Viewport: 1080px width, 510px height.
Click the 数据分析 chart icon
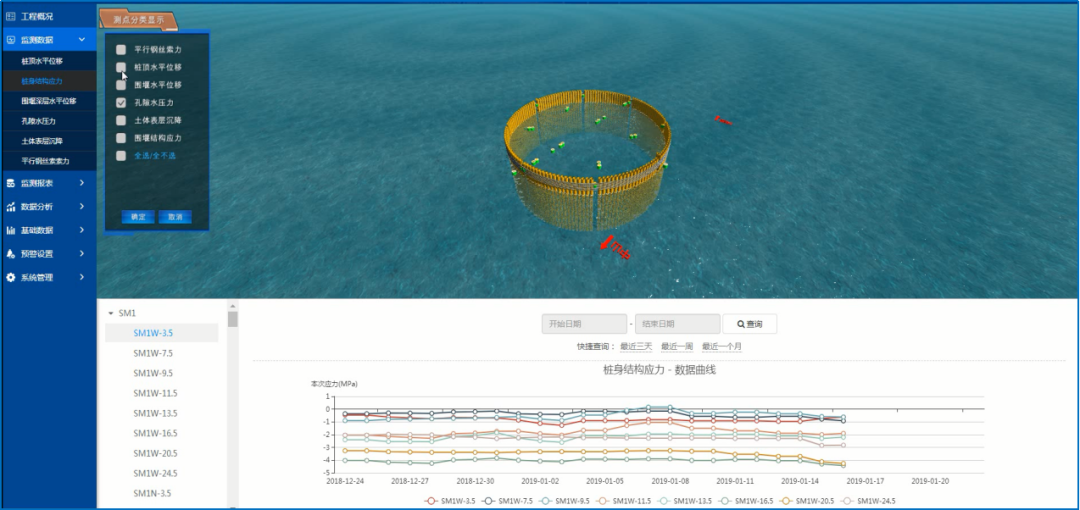[10, 207]
